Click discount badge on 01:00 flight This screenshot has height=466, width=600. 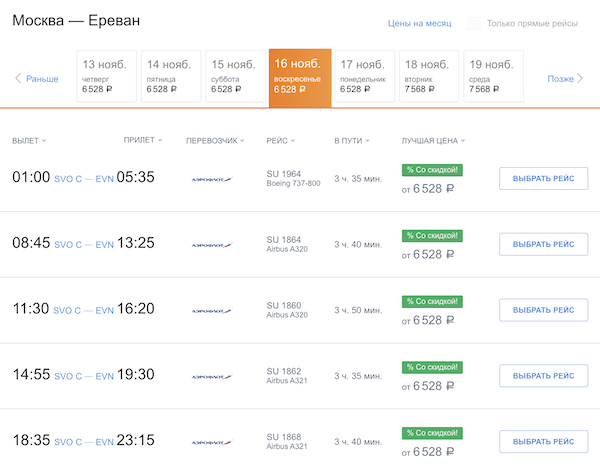coord(430,170)
